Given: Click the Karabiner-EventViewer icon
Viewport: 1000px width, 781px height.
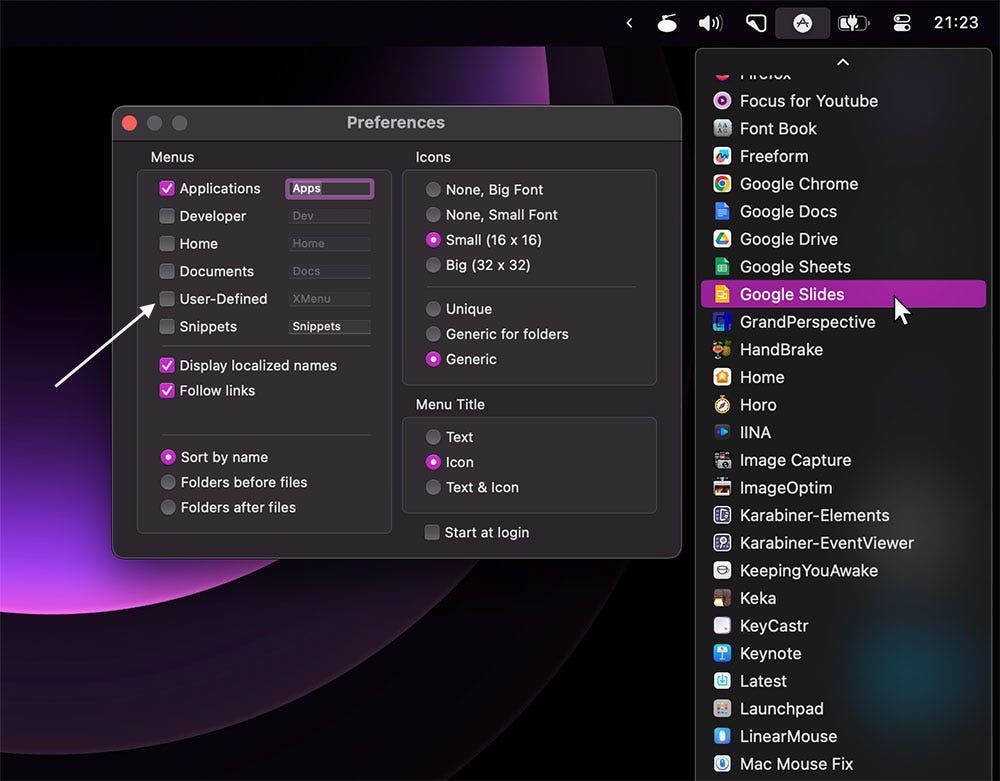Looking at the screenshot, I should pyautogui.click(x=722, y=543).
